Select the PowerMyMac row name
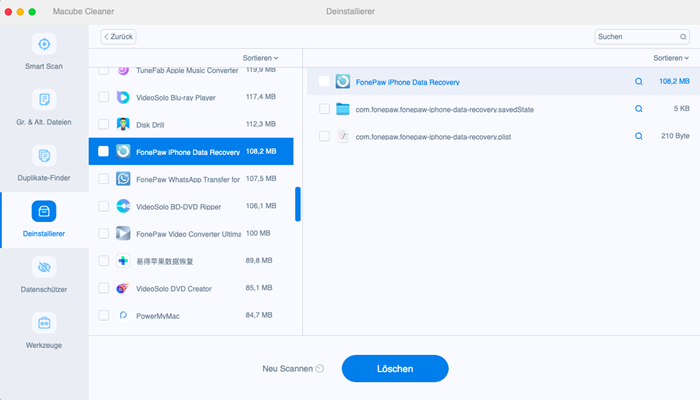700x401 pixels. pos(158,316)
